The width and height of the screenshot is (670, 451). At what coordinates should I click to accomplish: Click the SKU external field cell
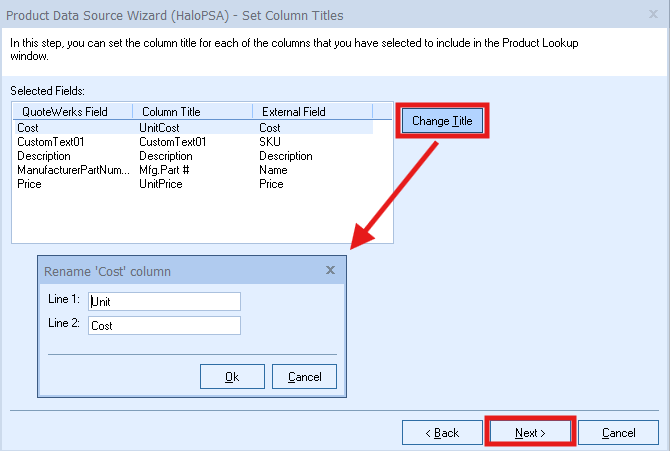click(269, 142)
